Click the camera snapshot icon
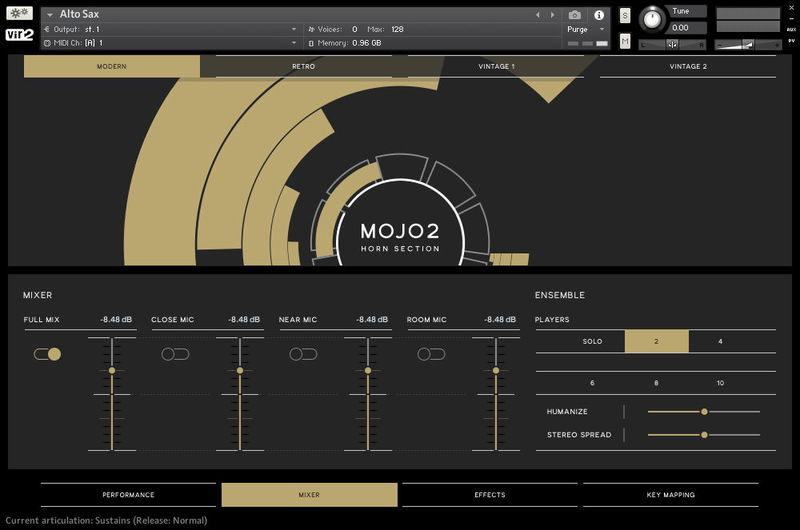Screen dimensions: 800x530 (x=575, y=15)
